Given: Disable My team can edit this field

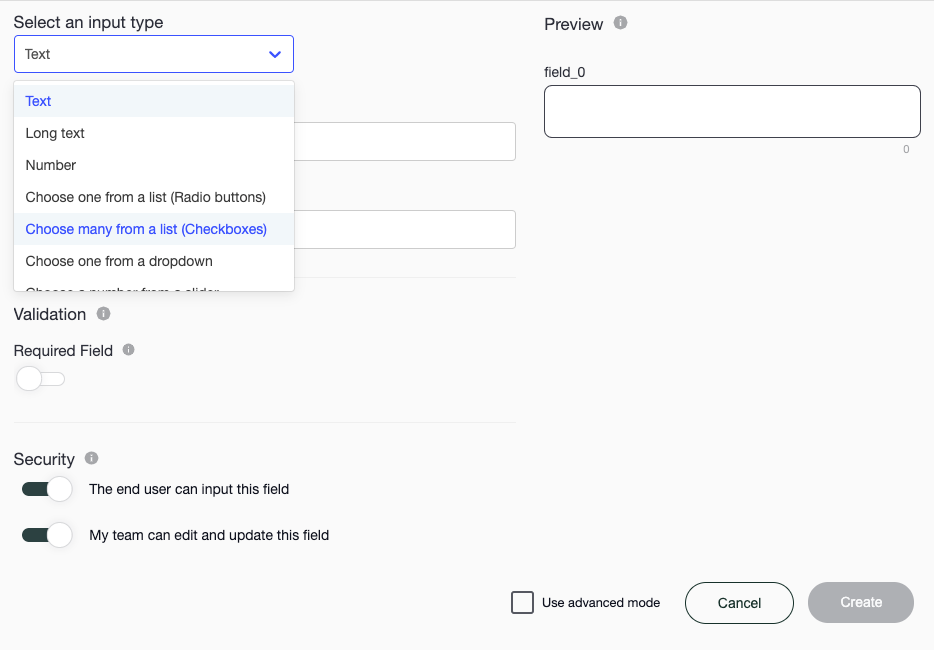Looking at the screenshot, I should click(47, 535).
